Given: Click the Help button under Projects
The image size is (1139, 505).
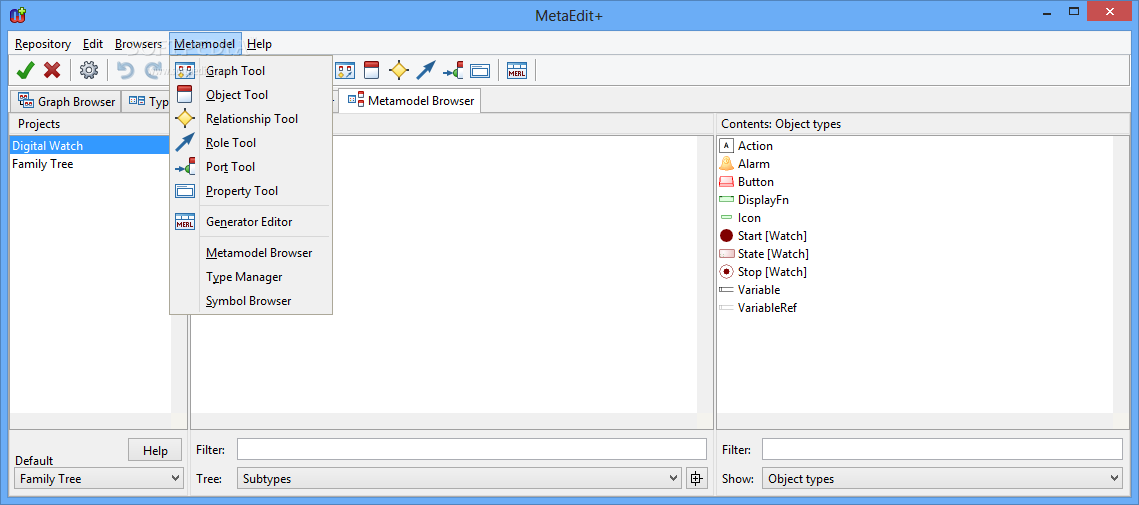Looking at the screenshot, I should 155,451.
